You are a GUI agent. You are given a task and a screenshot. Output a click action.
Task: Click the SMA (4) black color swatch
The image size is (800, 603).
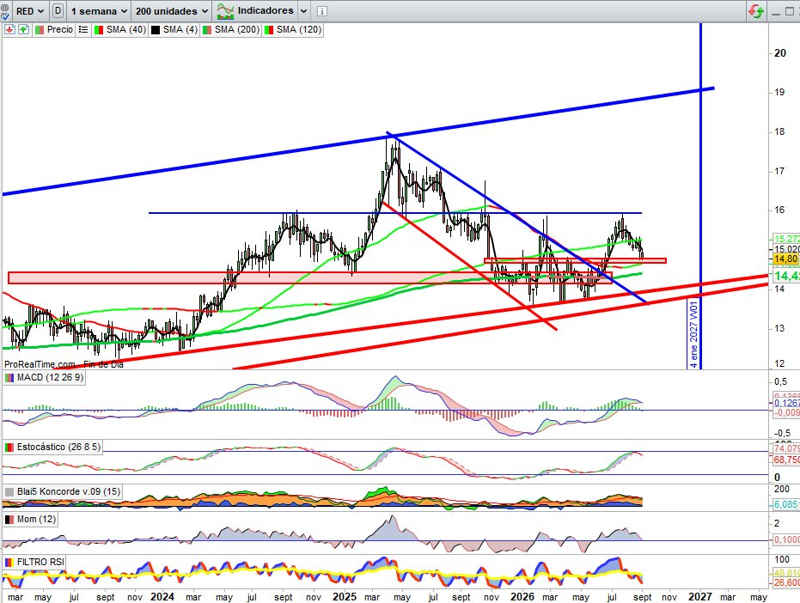(155, 30)
